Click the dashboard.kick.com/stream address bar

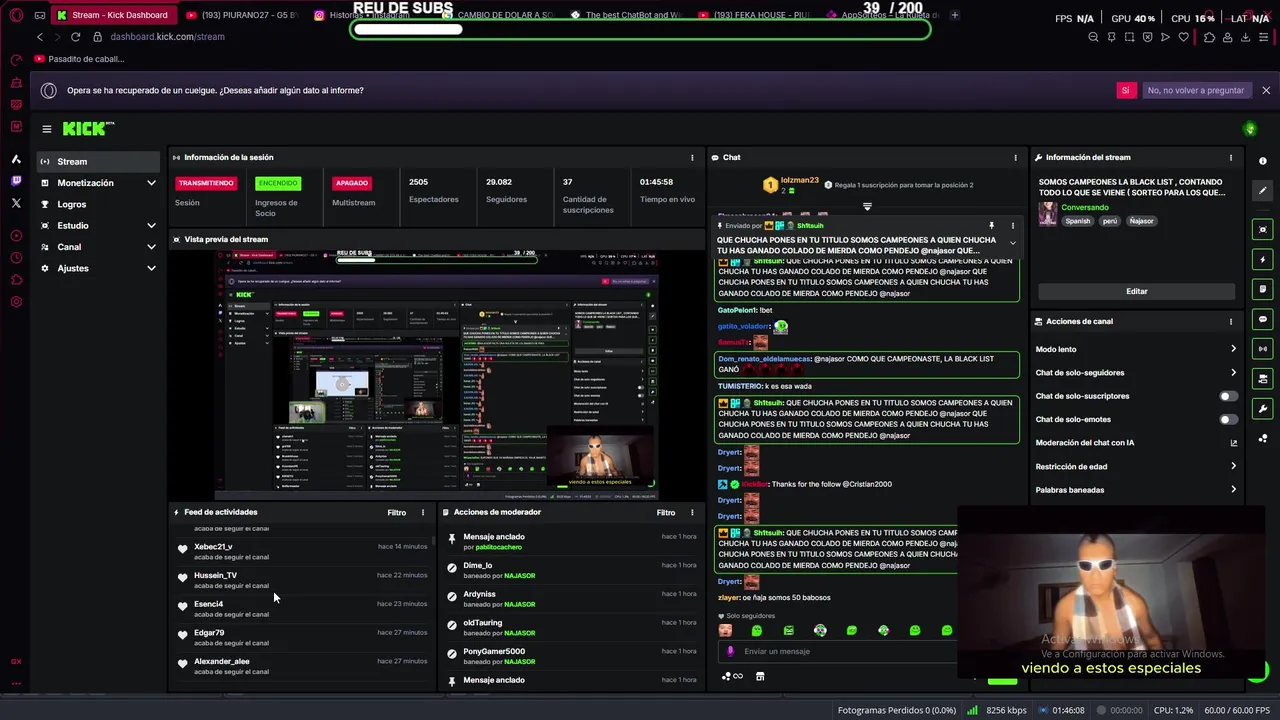[167, 37]
